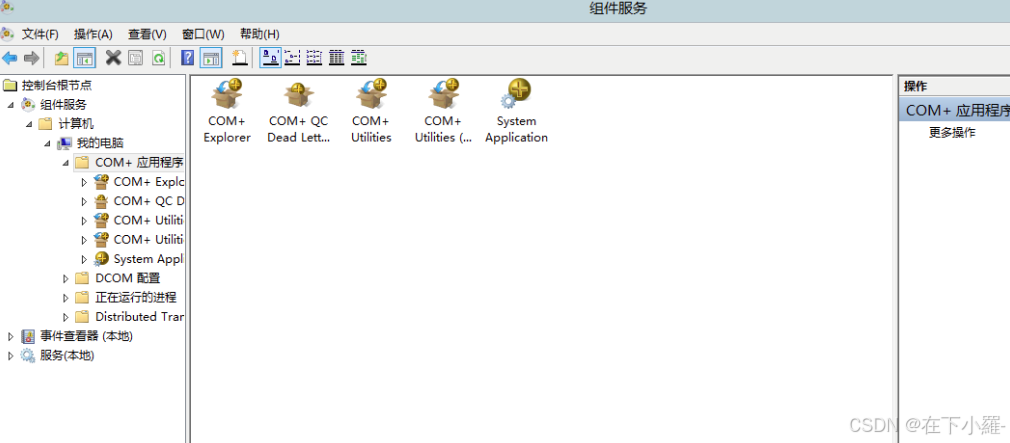Image resolution: width=1010 pixels, height=443 pixels.
Task: Click the new item icon with star
Action: [x=240, y=58]
